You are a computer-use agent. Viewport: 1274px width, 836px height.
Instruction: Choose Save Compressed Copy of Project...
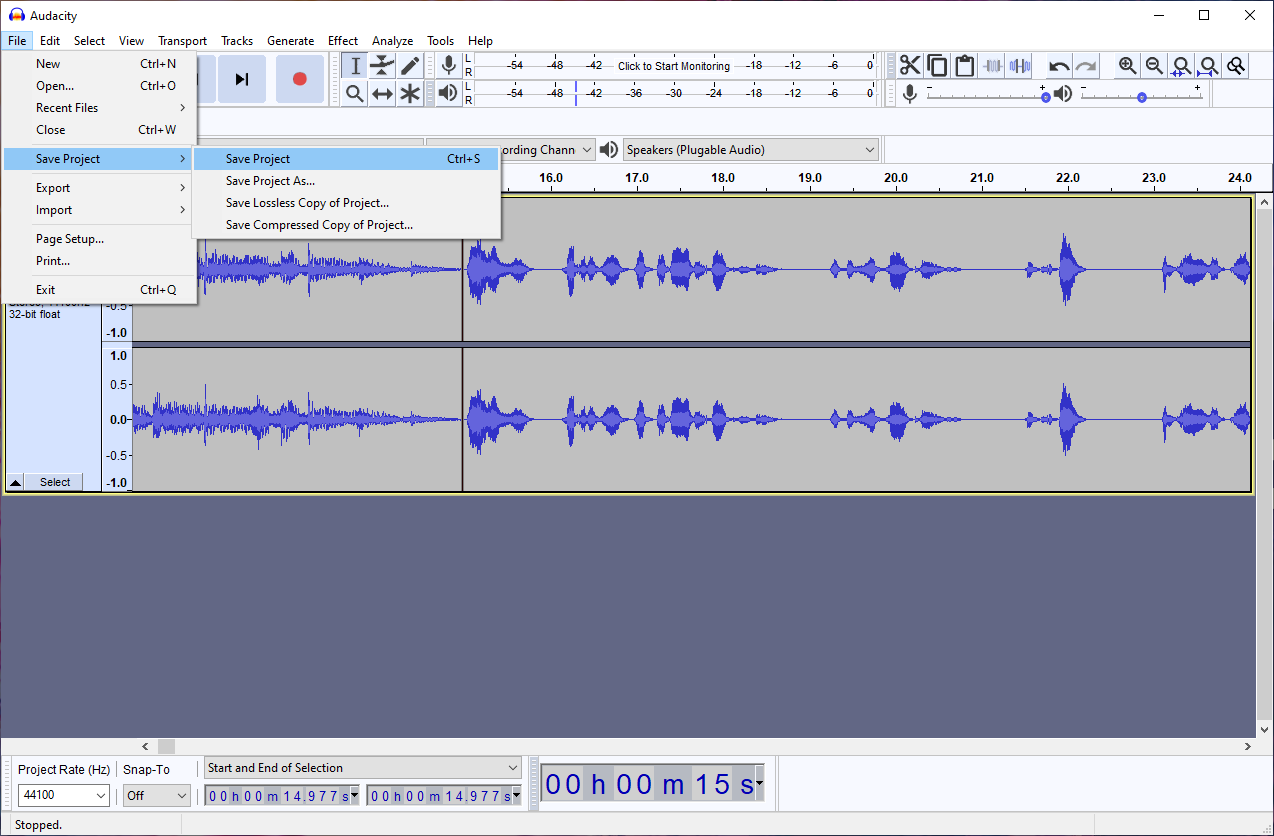point(346,225)
